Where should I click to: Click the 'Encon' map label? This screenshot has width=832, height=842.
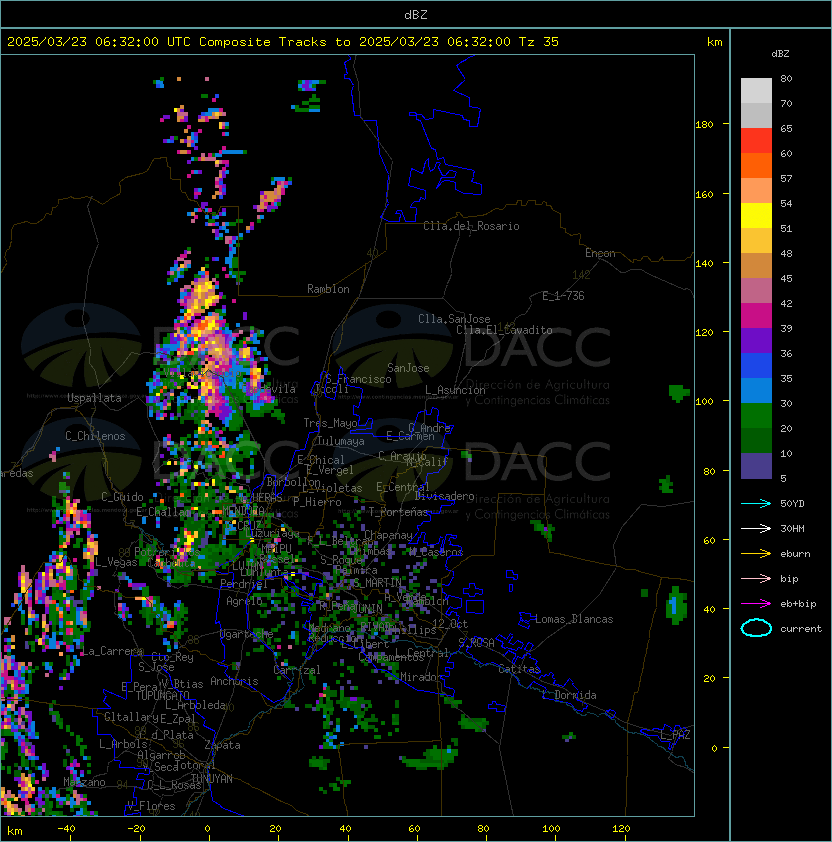click(x=600, y=253)
